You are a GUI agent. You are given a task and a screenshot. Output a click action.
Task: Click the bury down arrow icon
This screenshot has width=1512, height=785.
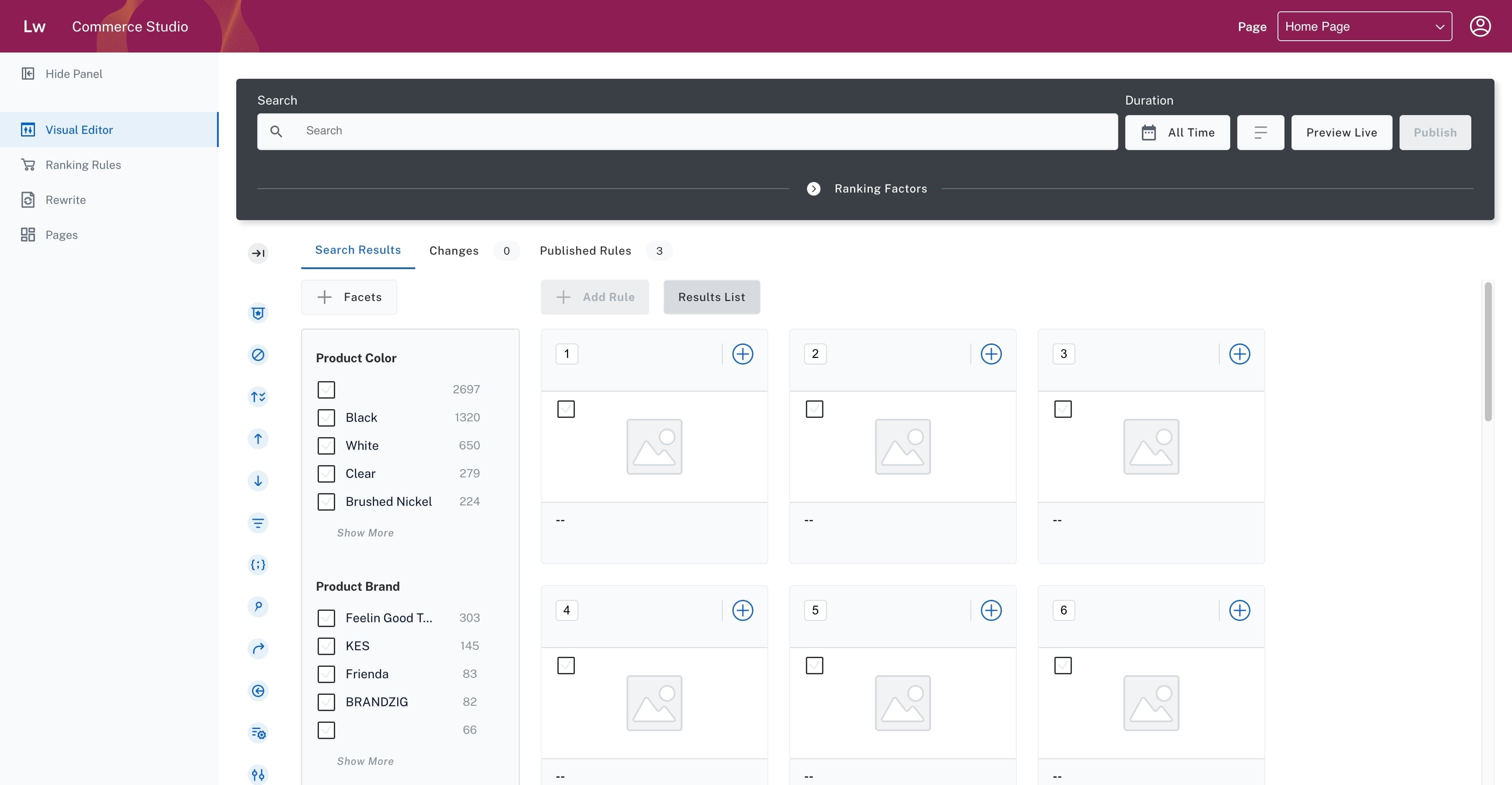pyautogui.click(x=258, y=481)
